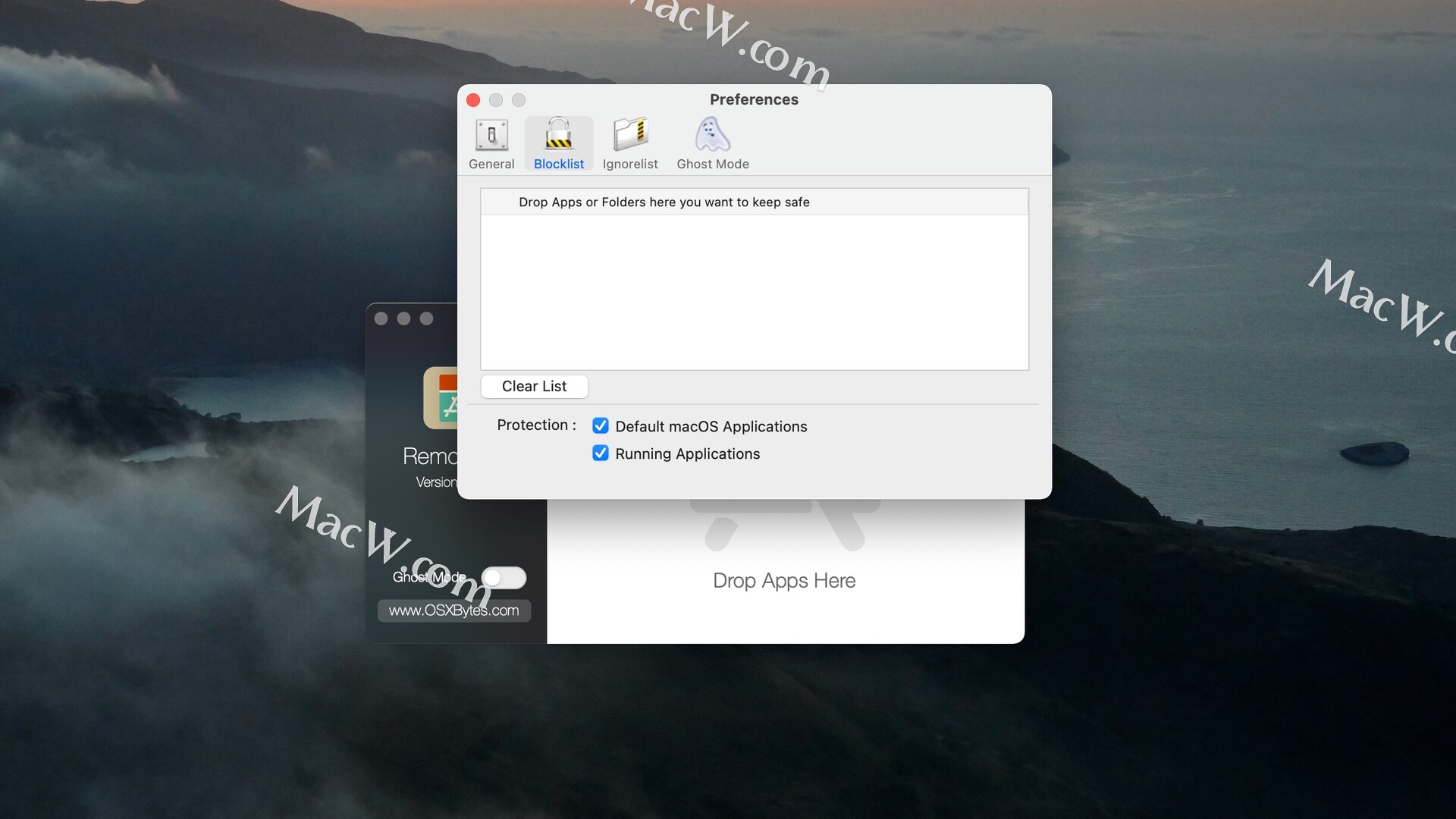The width and height of the screenshot is (1456, 819).
Task: Open the www.OSXBytes.com link
Action: (454, 611)
